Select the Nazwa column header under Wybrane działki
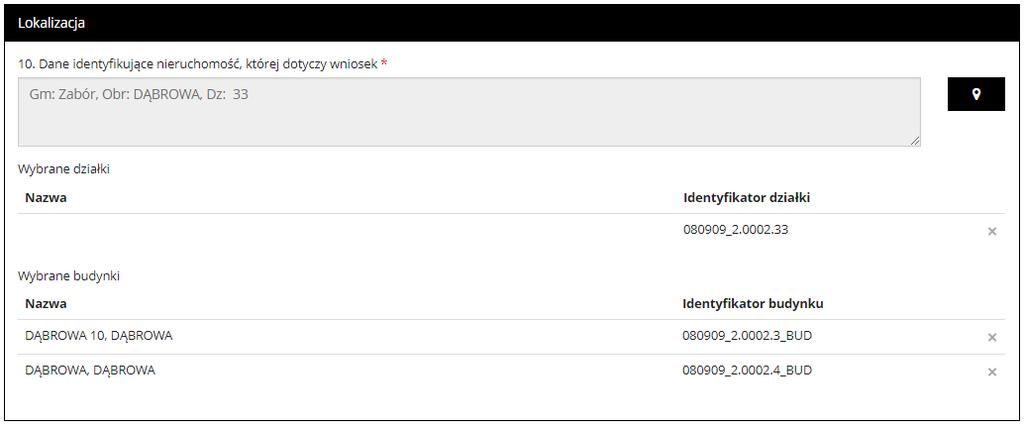The width and height of the screenshot is (1024, 426). coord(46,197)
